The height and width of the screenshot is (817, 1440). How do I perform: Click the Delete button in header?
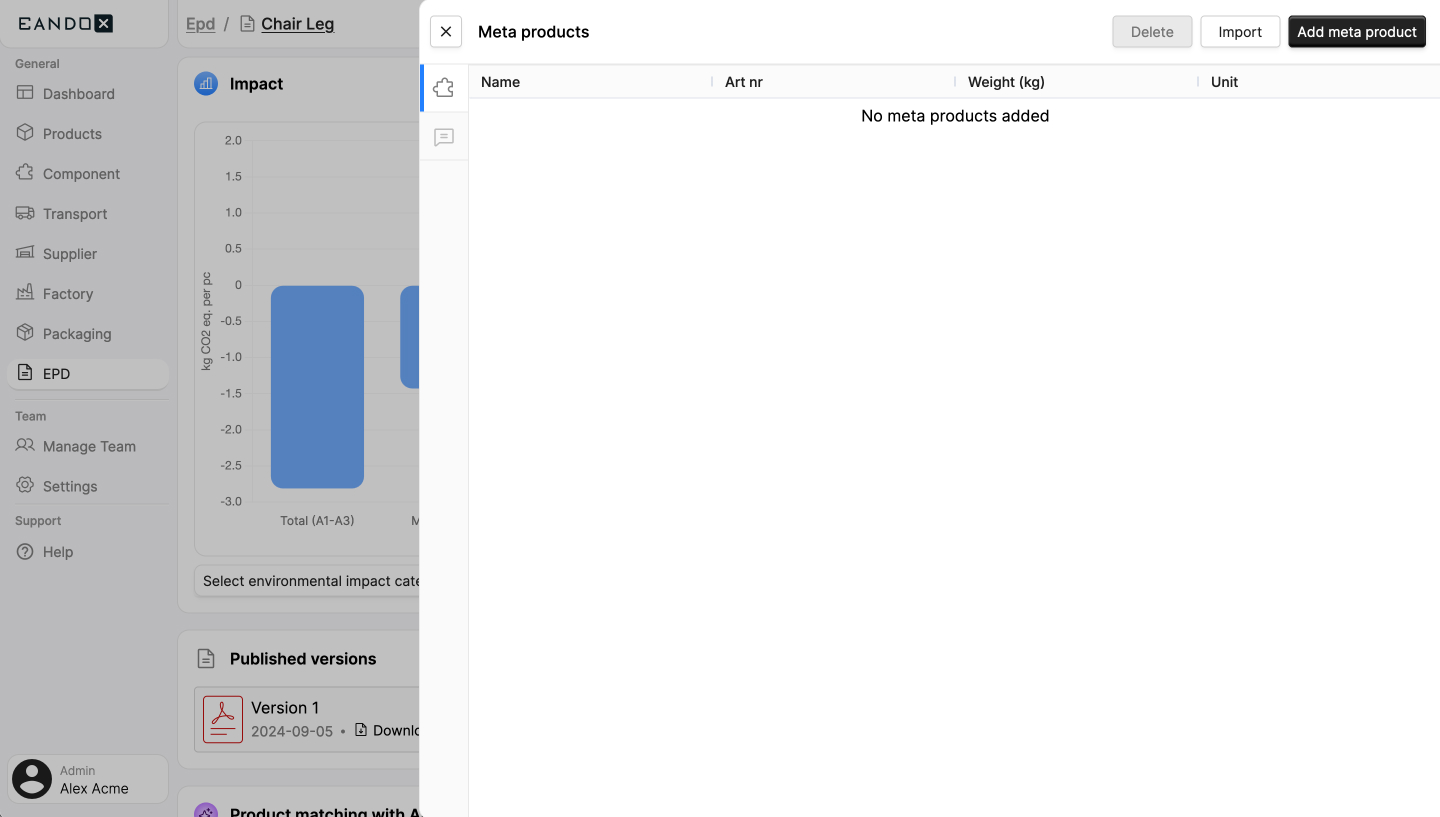1151,32
